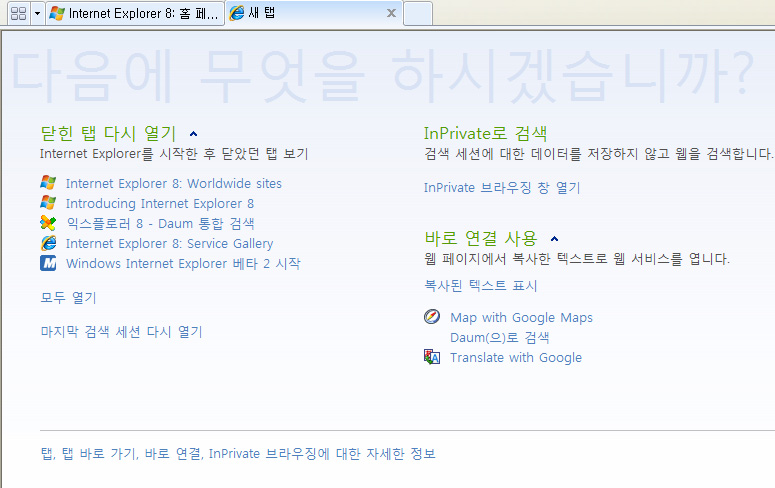Close the 새 탭 tab
The width and height of the screenshot is (775, 488).
[391, 13]
